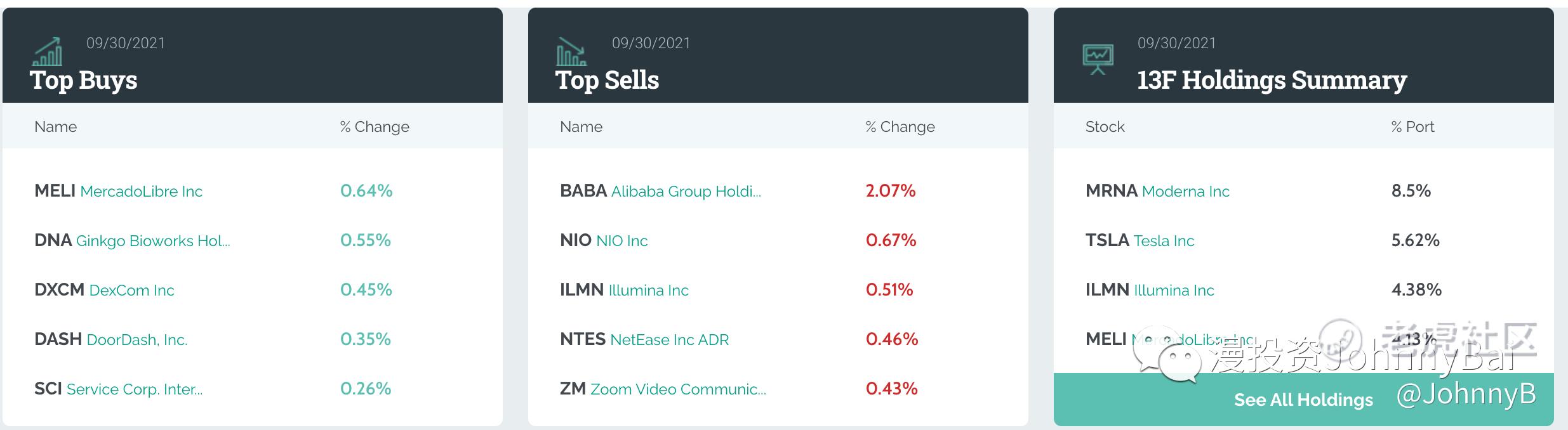Select the DoorDash, Inc. link
The width and height of the screenshot is (1568, 430).
136,340
